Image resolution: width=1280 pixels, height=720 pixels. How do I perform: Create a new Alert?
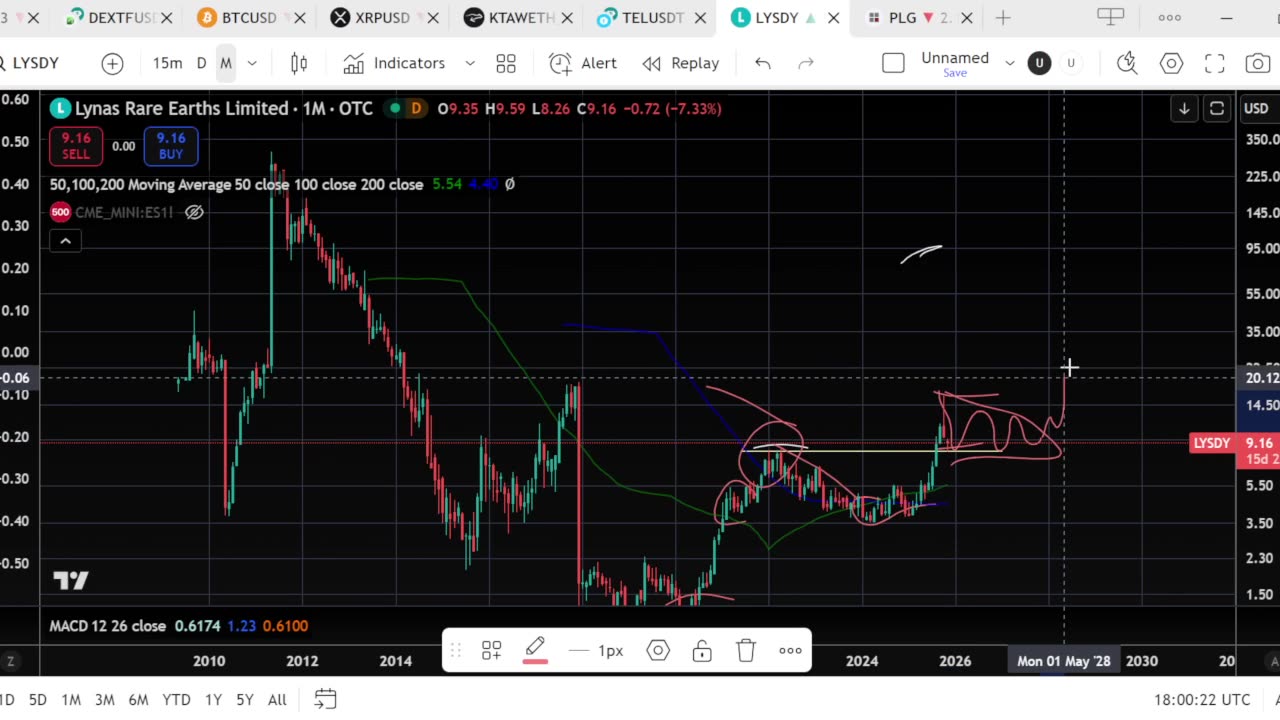tap(583, 63)
